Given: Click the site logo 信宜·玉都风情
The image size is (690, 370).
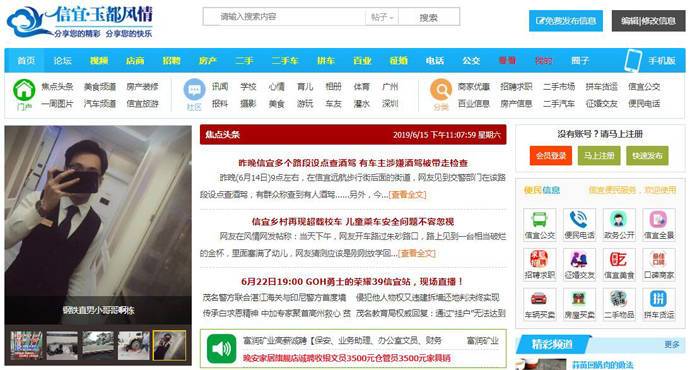Looking at the screenshot, I should point(80,21).
